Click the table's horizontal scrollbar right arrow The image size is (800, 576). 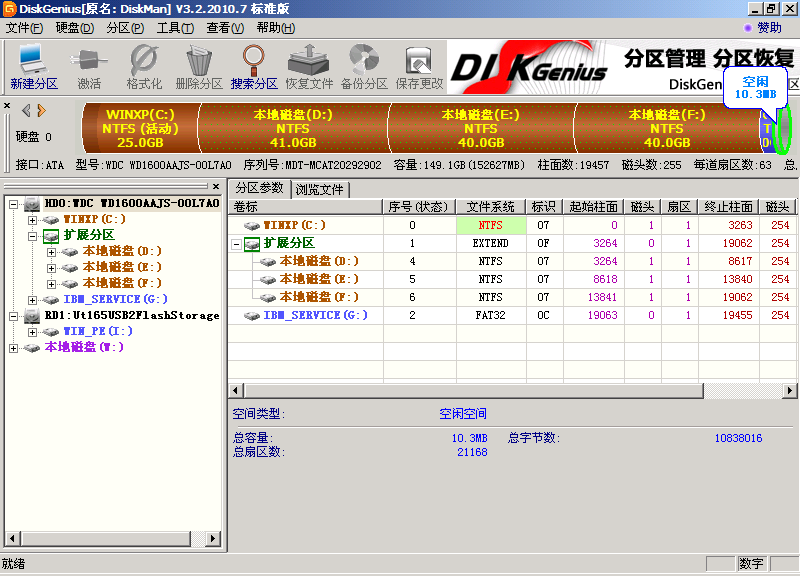coord(790,391)
